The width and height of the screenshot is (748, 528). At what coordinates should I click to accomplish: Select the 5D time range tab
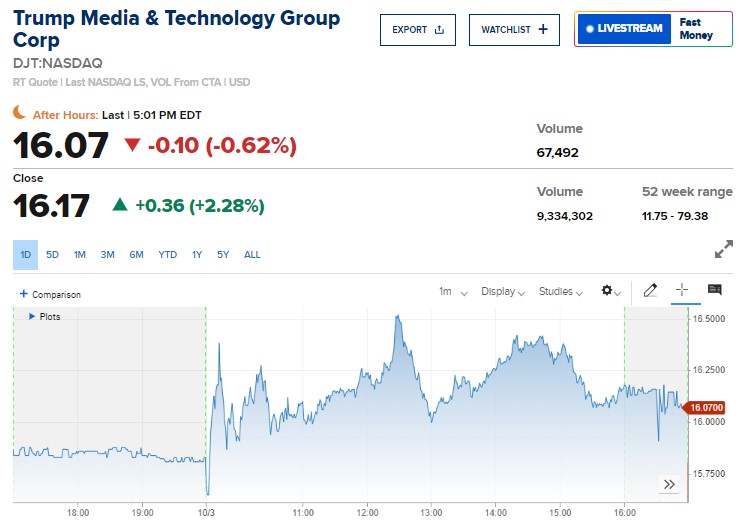[x=52, y=255]
